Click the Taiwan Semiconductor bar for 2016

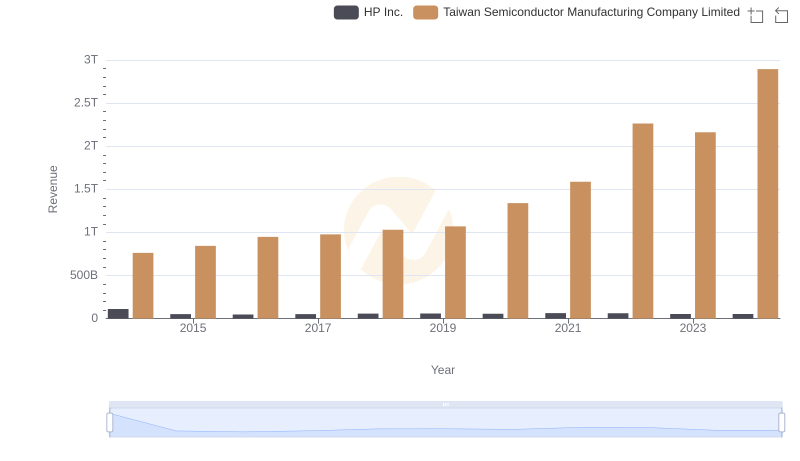coord(268,277)
